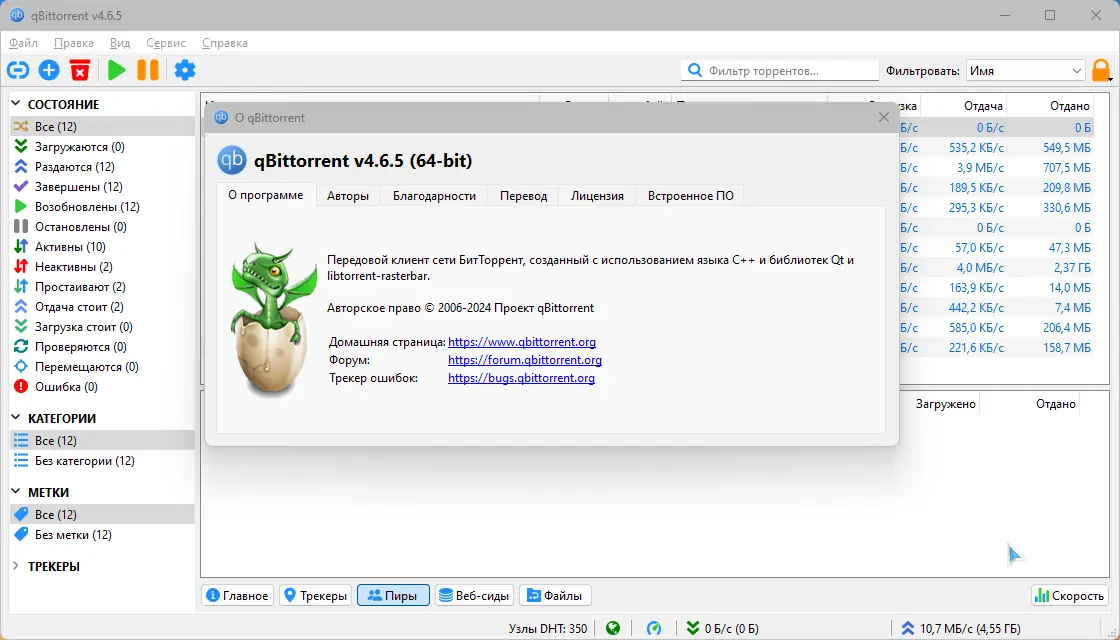The image size is (1120, 640).
Task: Switch to Веб-сиды bottom tab
Action: coord(474,595)
